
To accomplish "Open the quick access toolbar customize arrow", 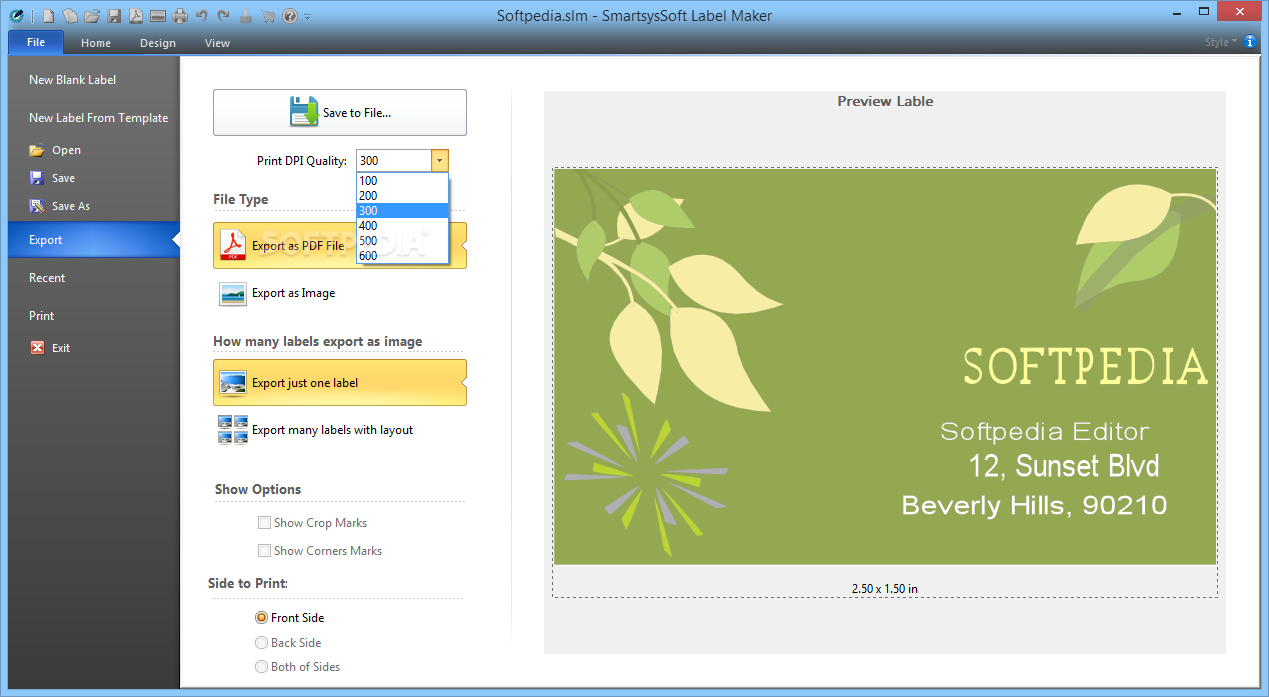I will (x=307, y=17).
